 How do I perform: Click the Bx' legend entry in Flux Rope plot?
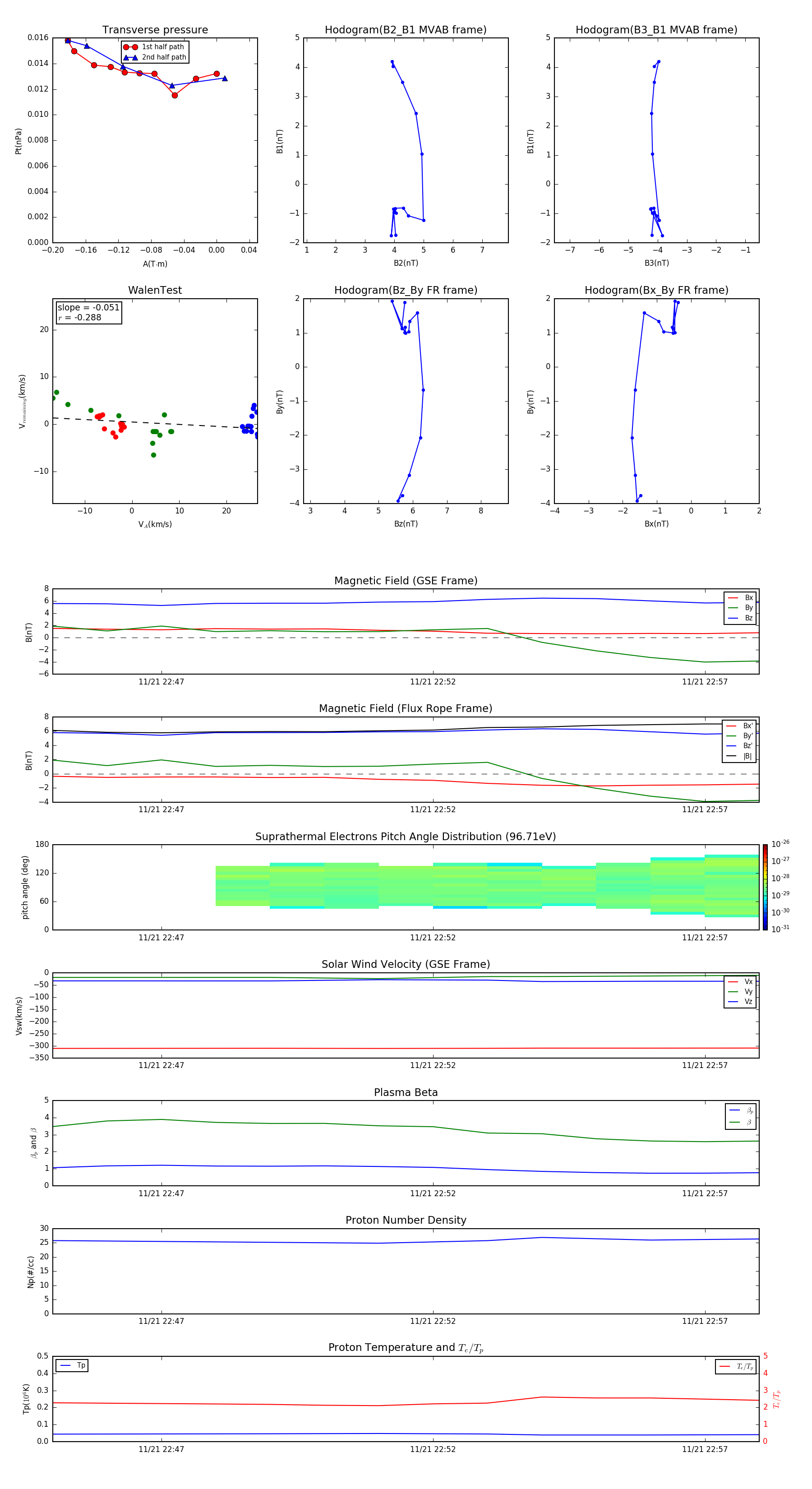[740, 726]
